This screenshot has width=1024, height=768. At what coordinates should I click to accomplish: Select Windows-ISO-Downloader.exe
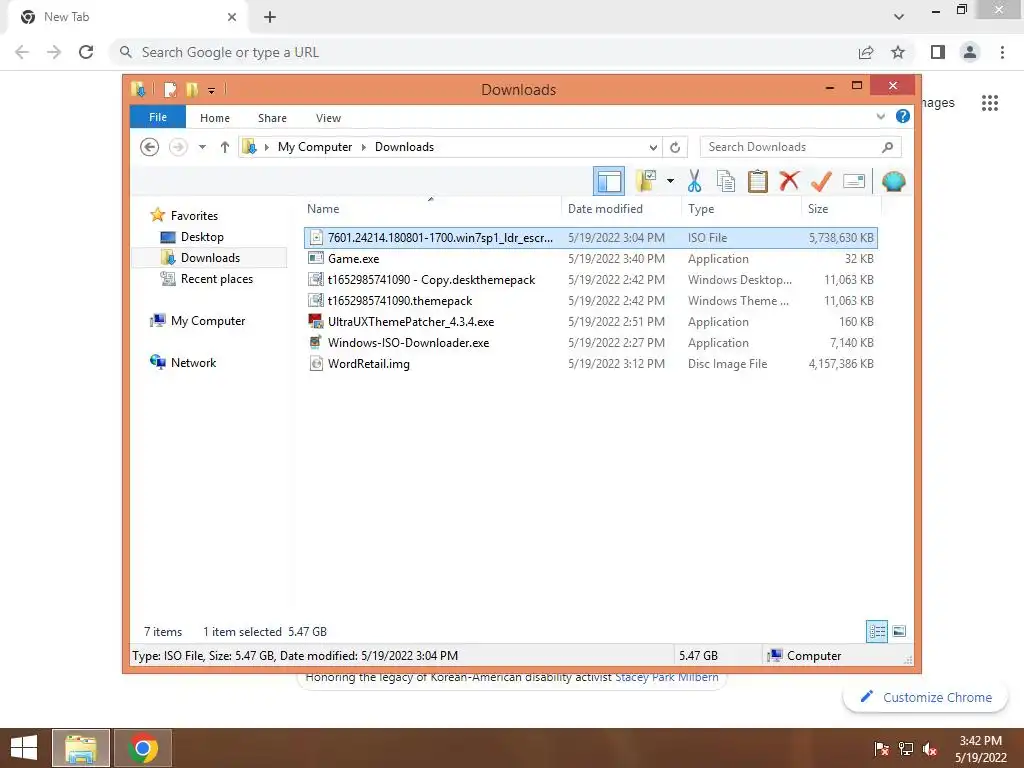590,342
